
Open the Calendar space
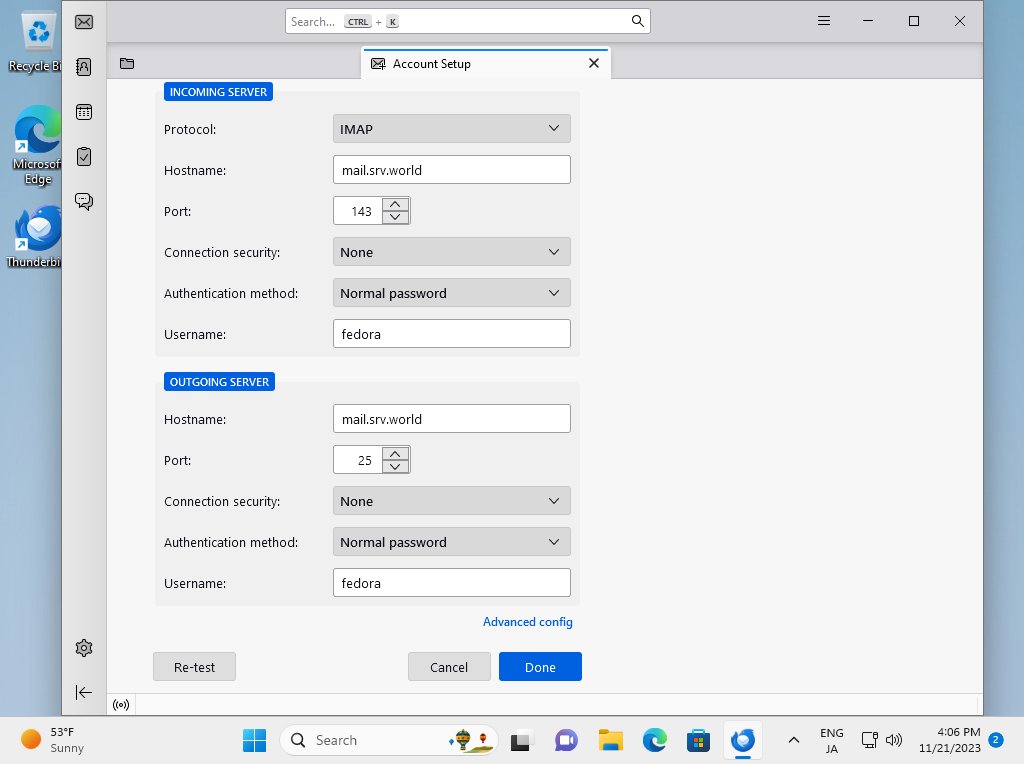(84, 111)
